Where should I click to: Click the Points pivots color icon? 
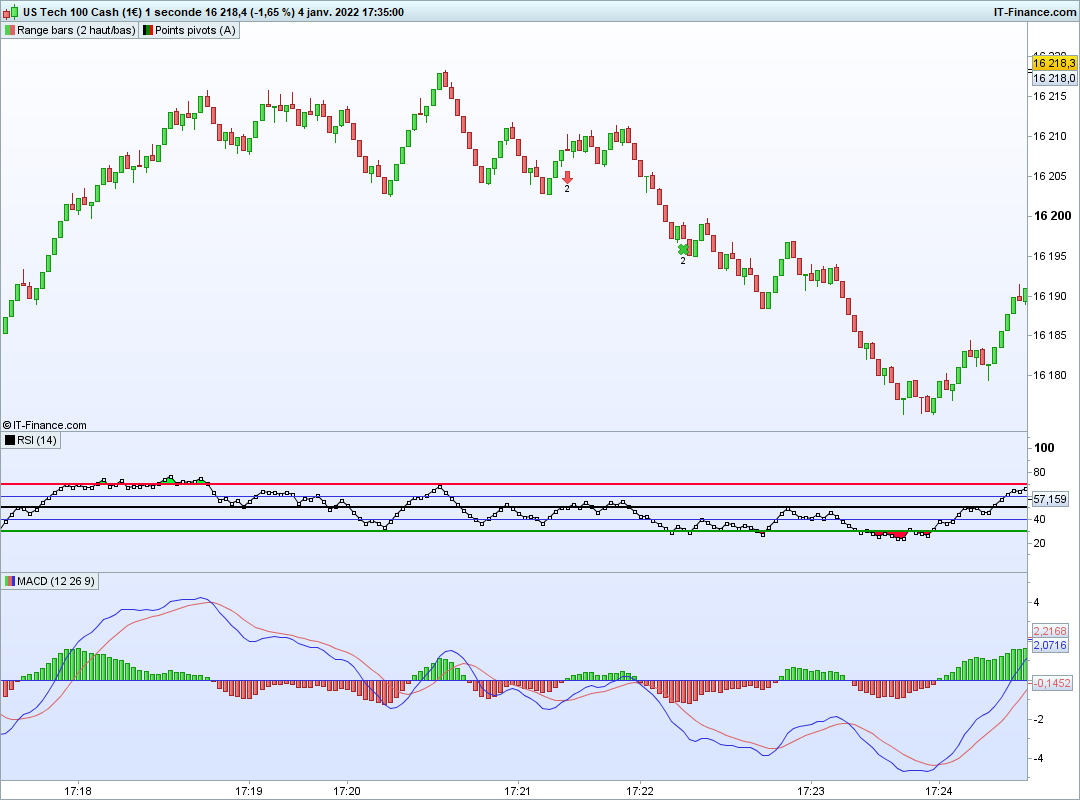coord(147,30)
